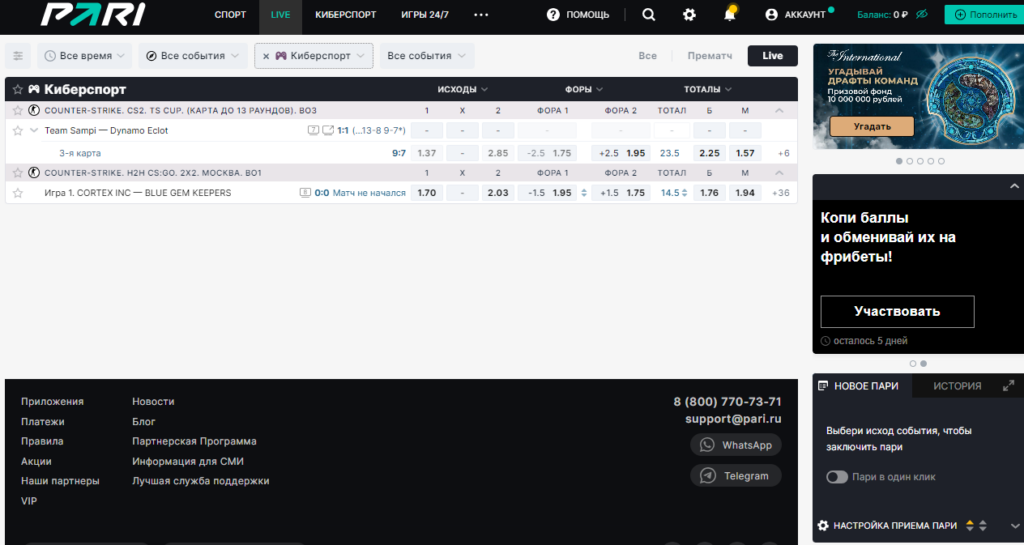Open ИГРЫ 24/7 menu item
Viewport: 1024px width, 545px height.
[x=424, y=14]
